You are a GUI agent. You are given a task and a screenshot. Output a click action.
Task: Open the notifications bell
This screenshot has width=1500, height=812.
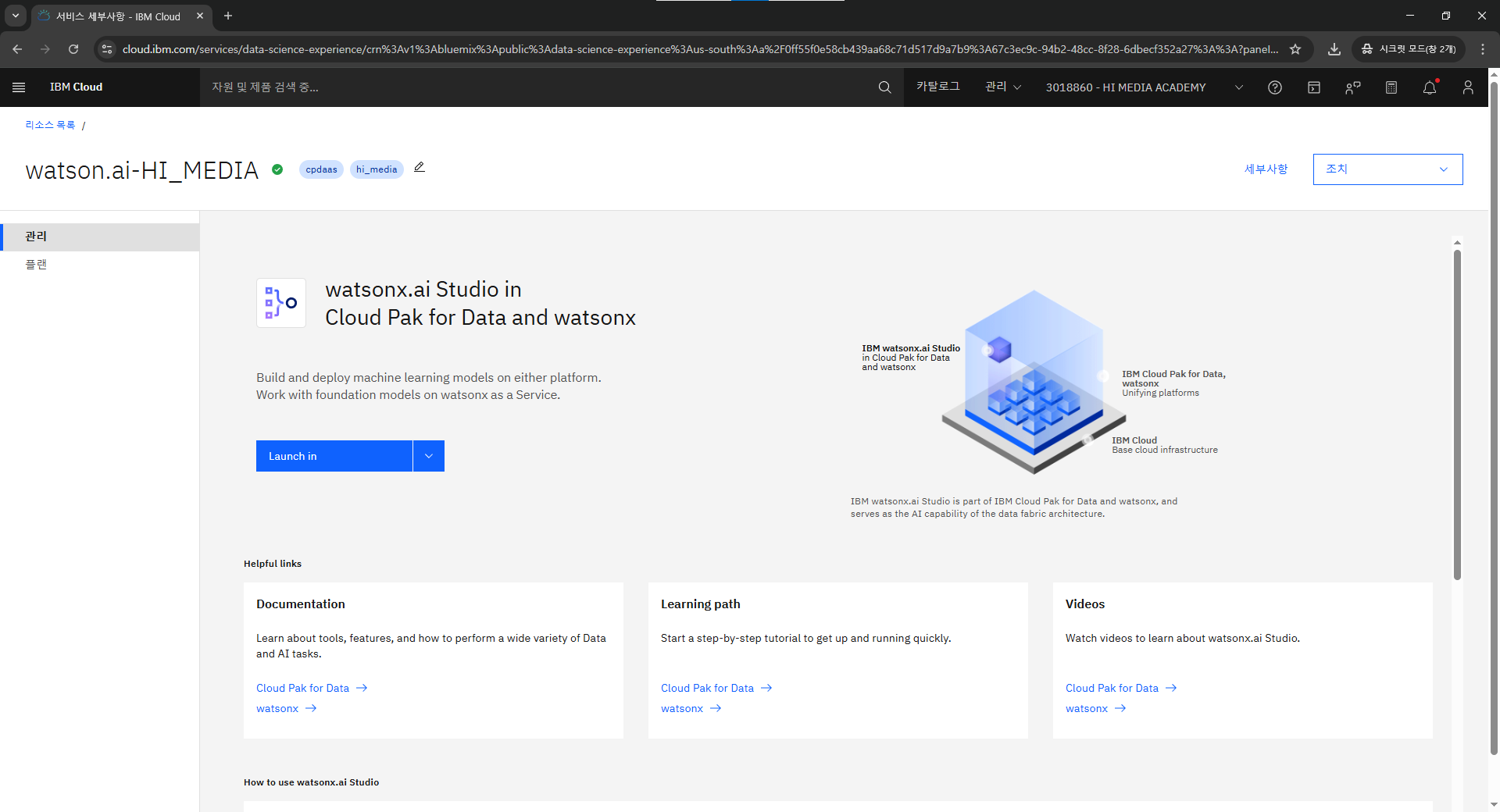1430,87
